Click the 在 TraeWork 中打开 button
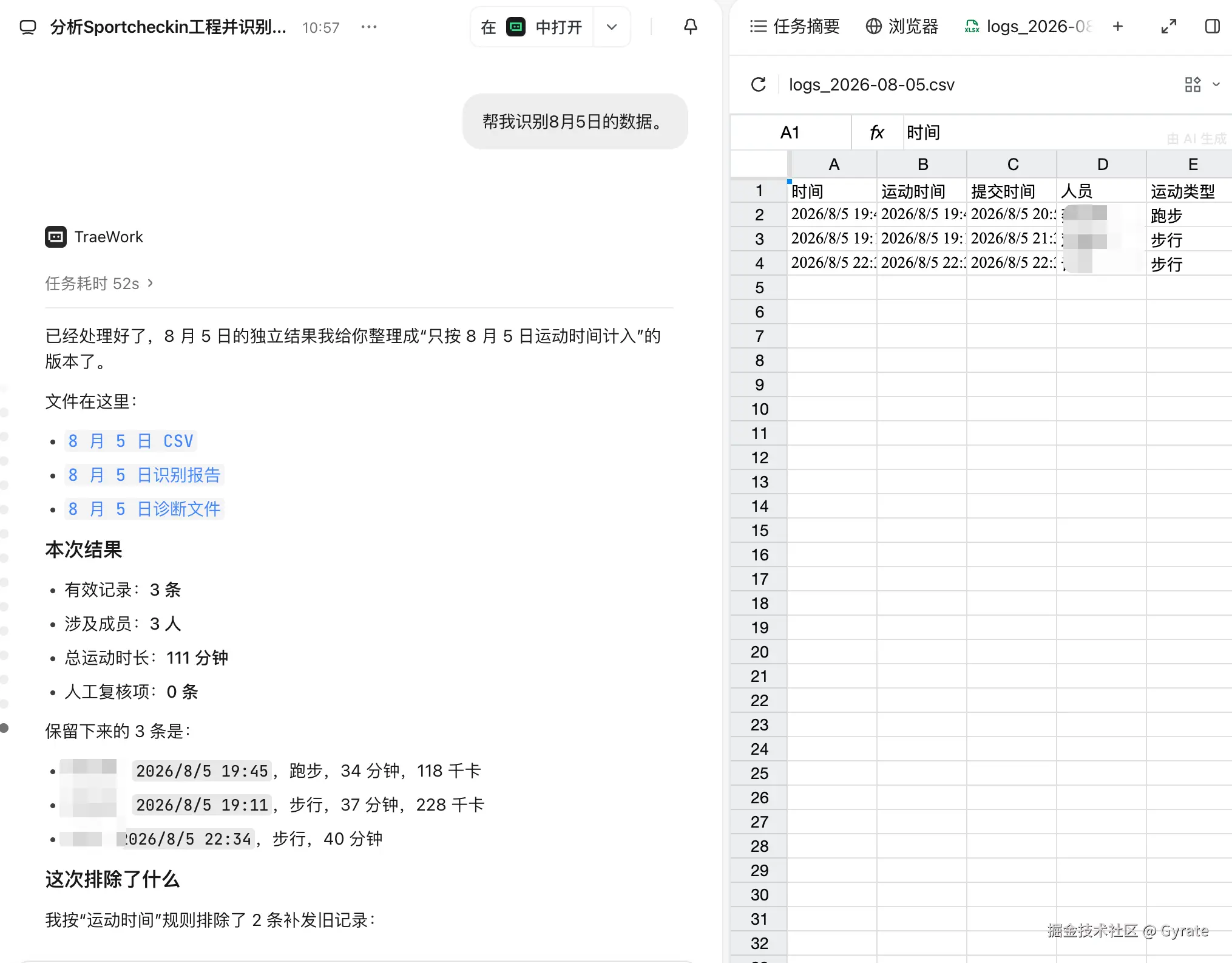The height and width of the screenshot is (963, 1232). (x=532, y=27)
